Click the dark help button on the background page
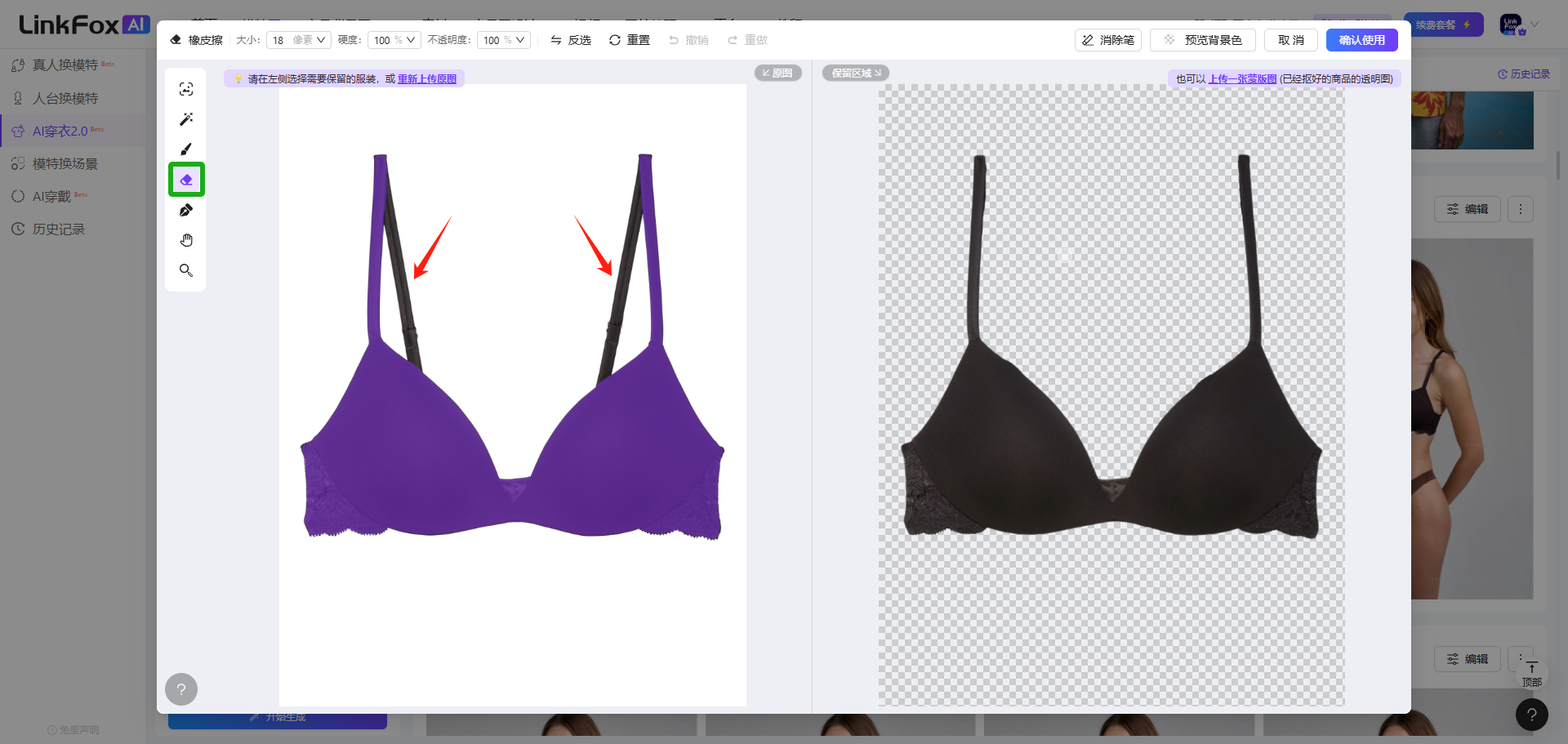 (x=1532, y=715)
